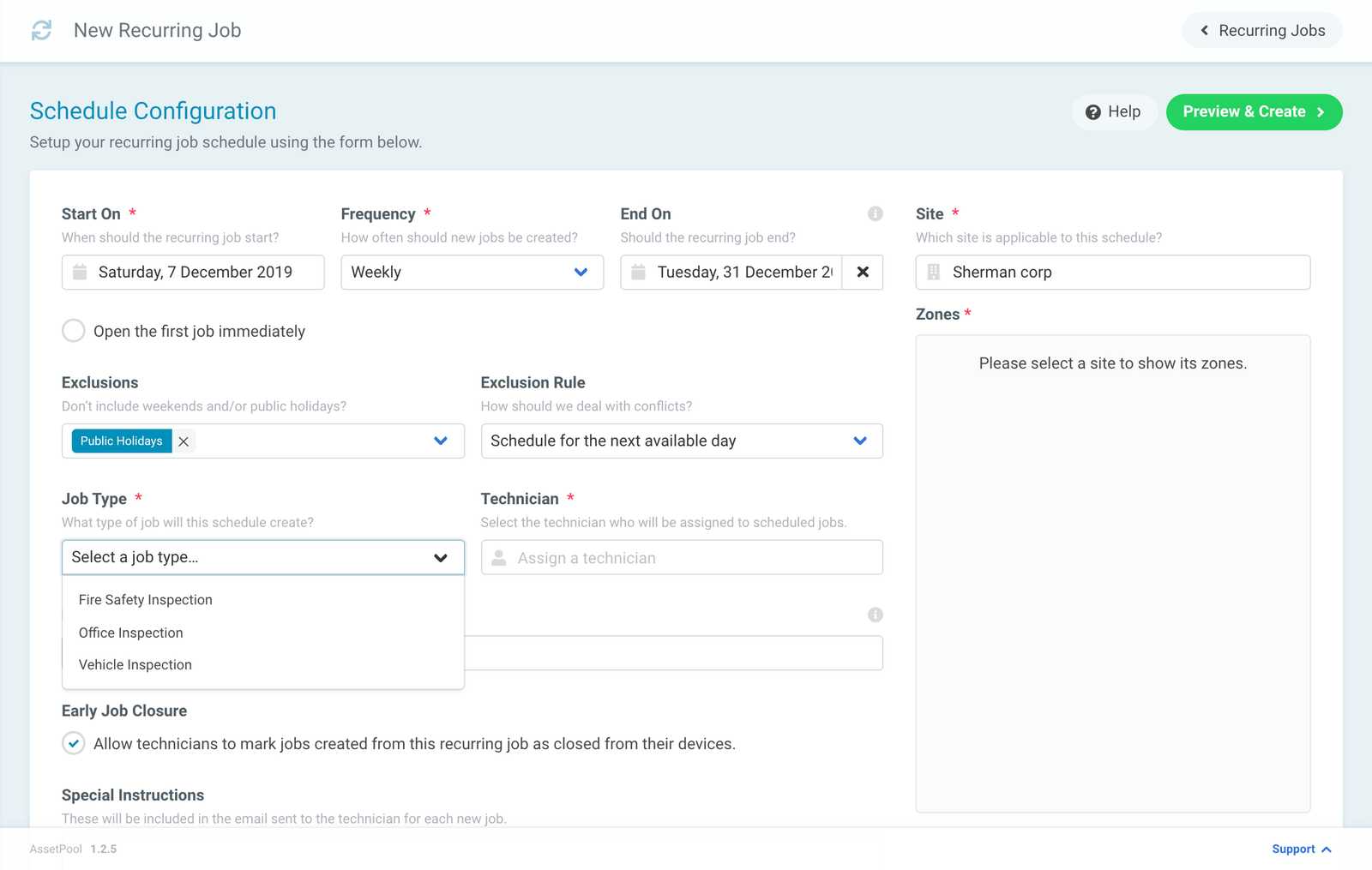Click the info icon below Technician field
This screenshot has height=870, width=1372.
(875, 615)
